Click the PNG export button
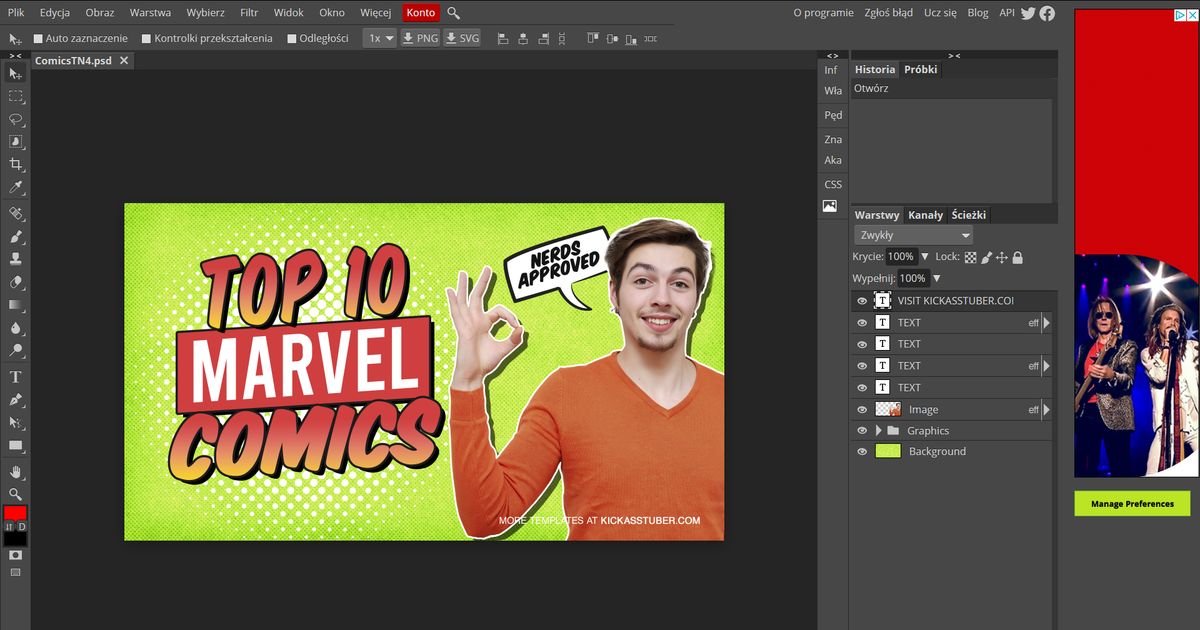The width and height of the screenshot is (1200, 630). pos(420,38)
